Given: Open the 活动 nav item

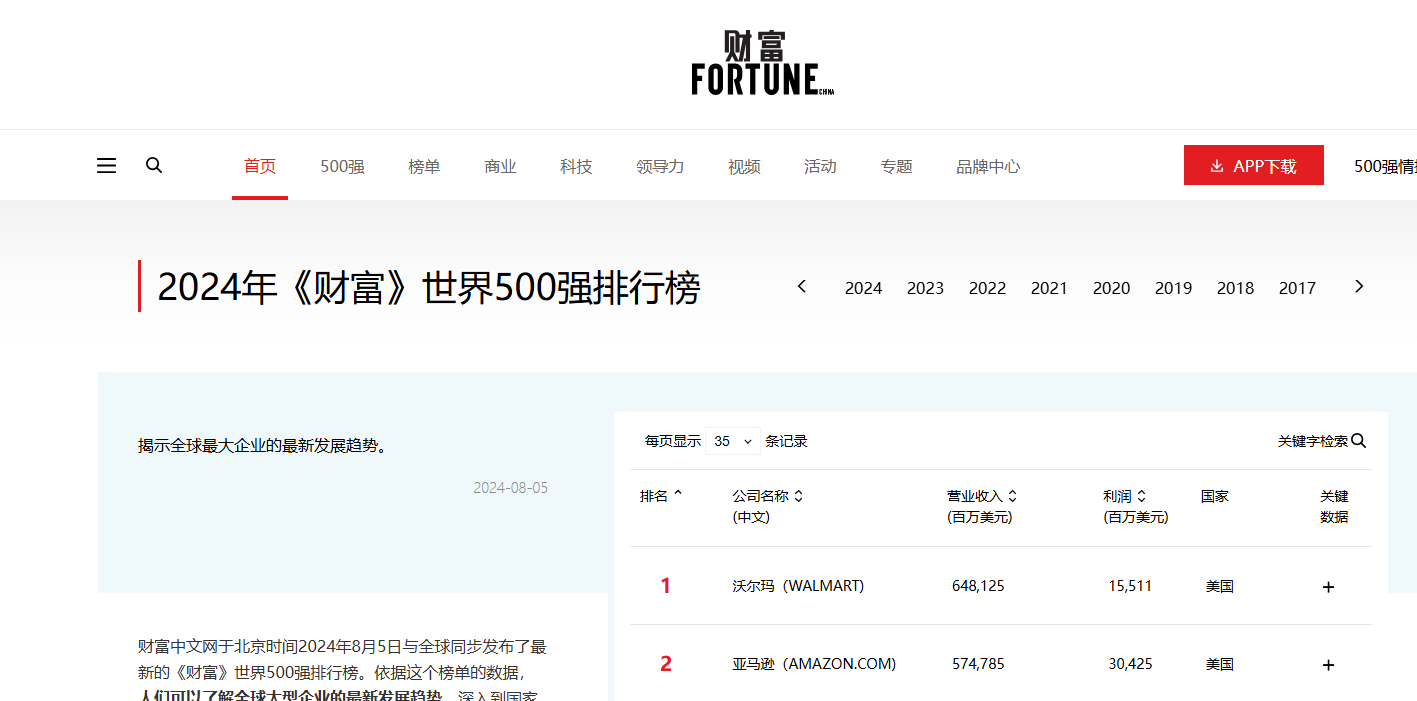Looking at the screenshot, I should point(820,166).
